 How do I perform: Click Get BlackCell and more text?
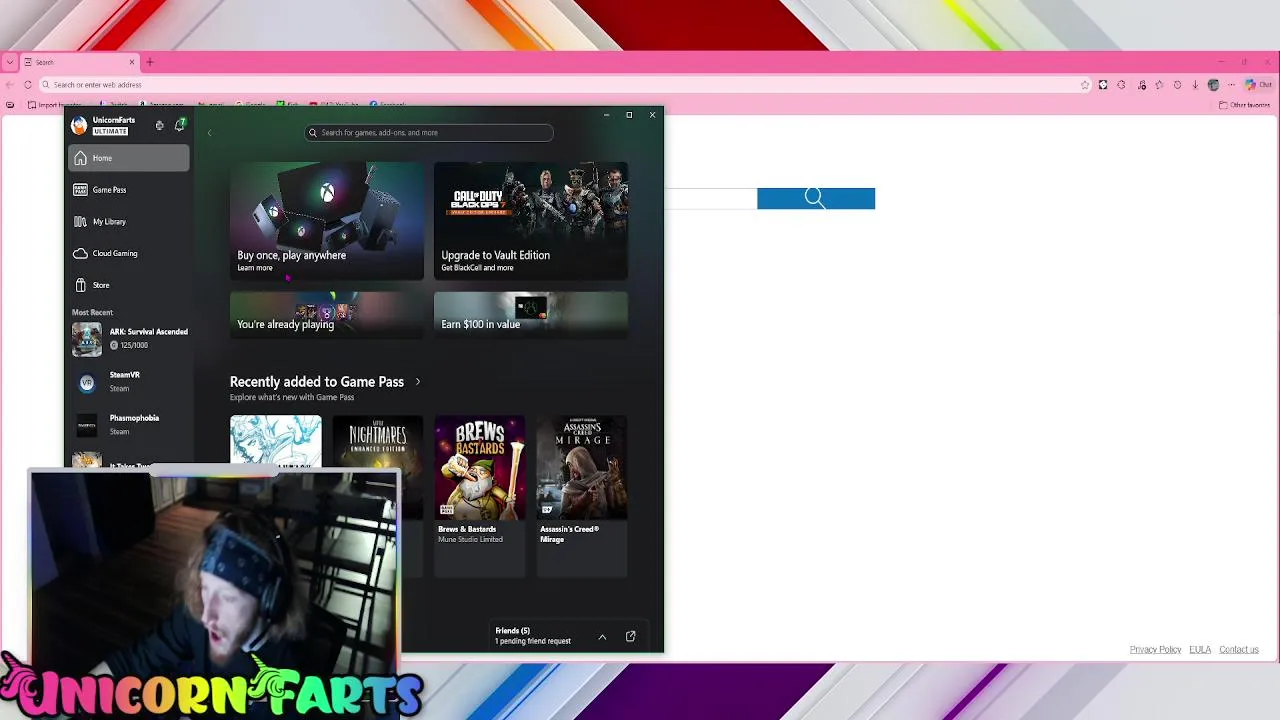click(477, 268)
